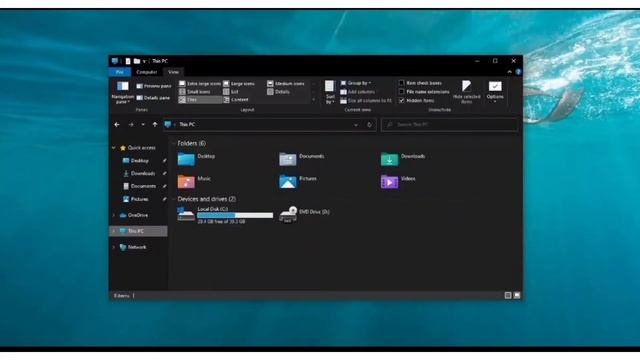
Task: Select the DVD Drive (D:) item
Action: [x=305, y=215]
